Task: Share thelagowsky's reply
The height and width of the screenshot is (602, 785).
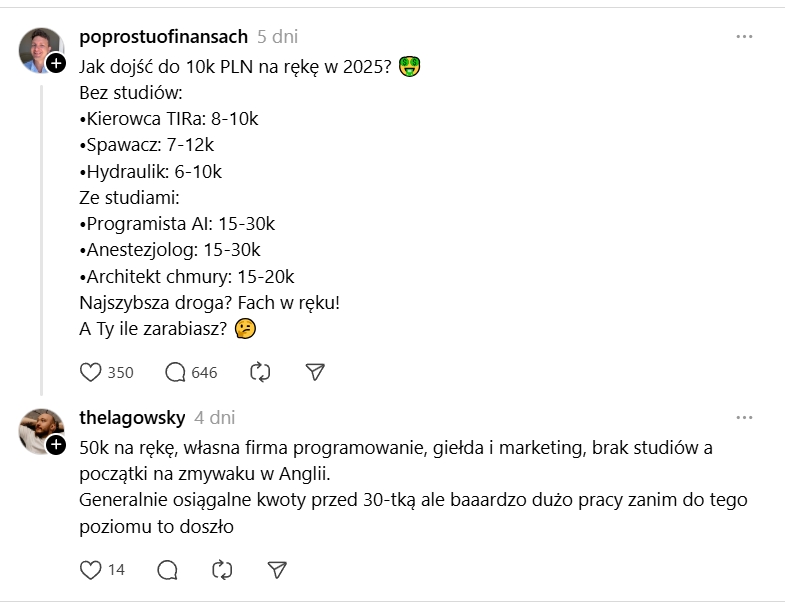Action: coord(277,569)
